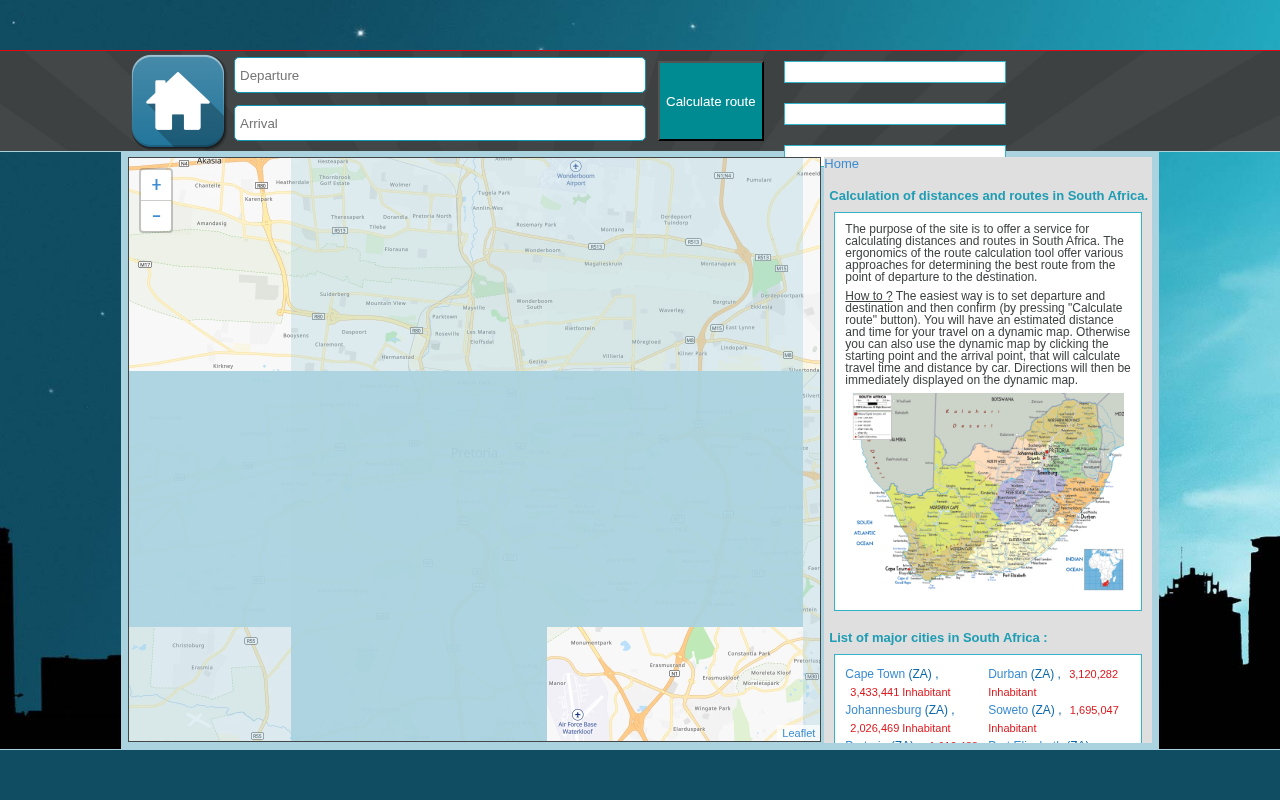Image resolution: width=1280 pixels, height=800 pixels.
Task: Open the Leaflet attribution link
Action: point(798,733)
